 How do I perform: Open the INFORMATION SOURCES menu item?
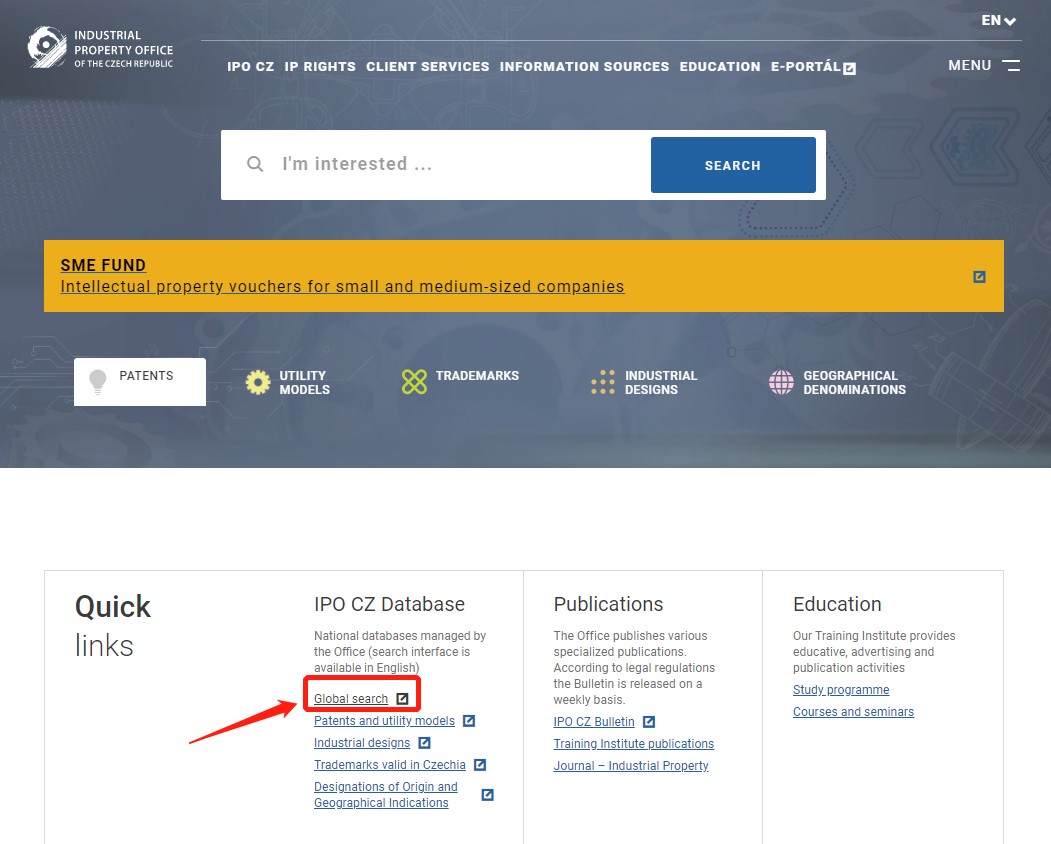pos(584,66)
